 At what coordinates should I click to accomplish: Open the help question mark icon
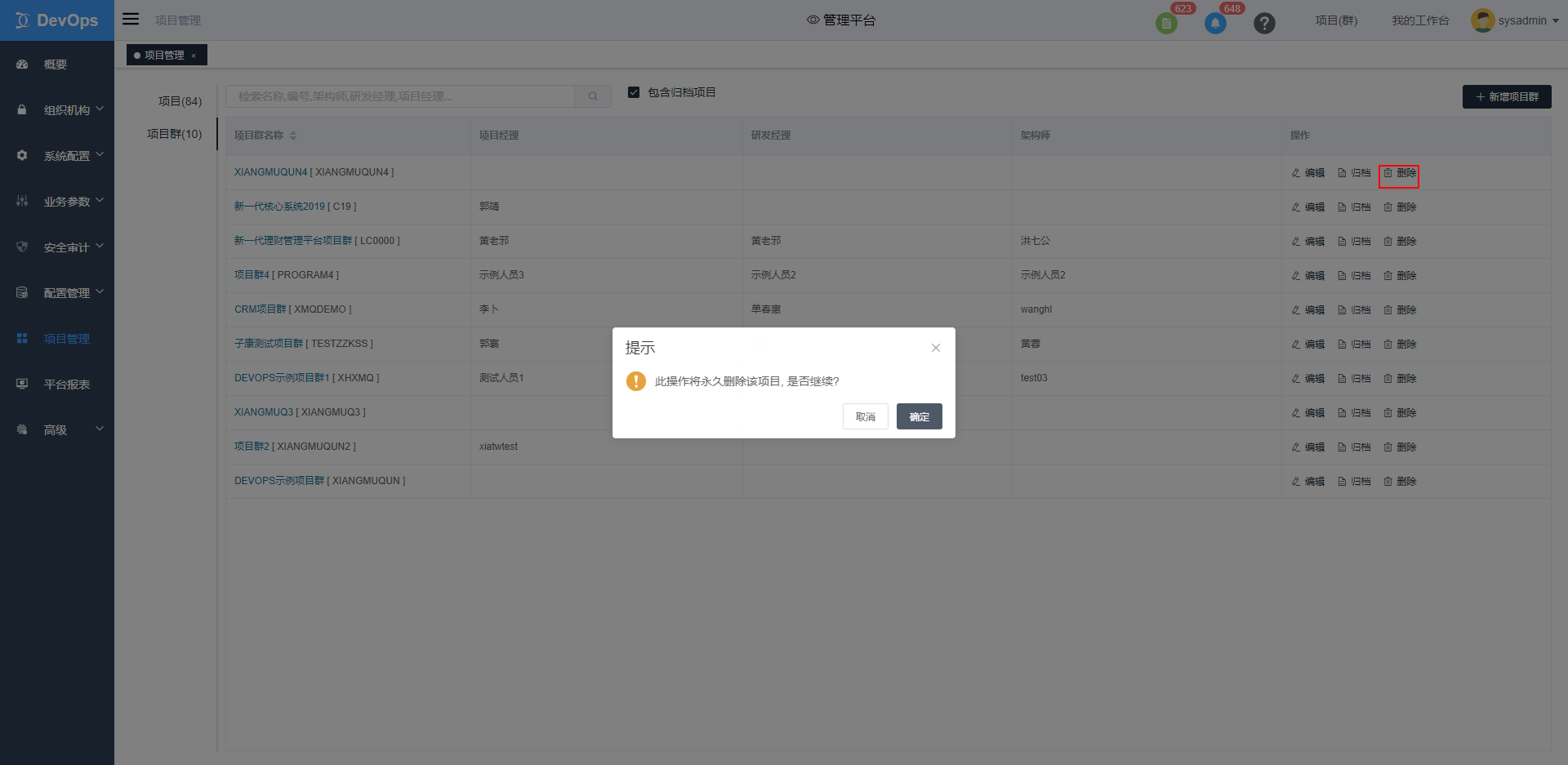[1264, 24]
